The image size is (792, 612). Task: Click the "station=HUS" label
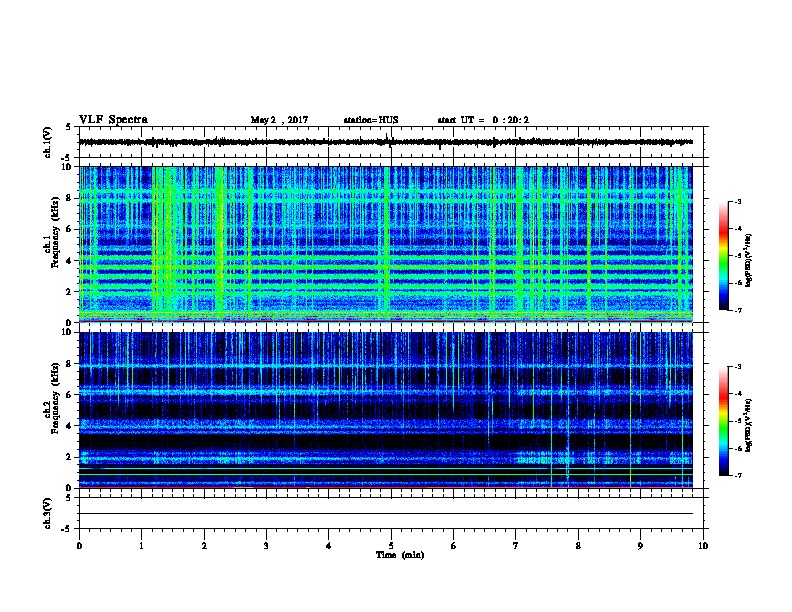pos(371,120)
